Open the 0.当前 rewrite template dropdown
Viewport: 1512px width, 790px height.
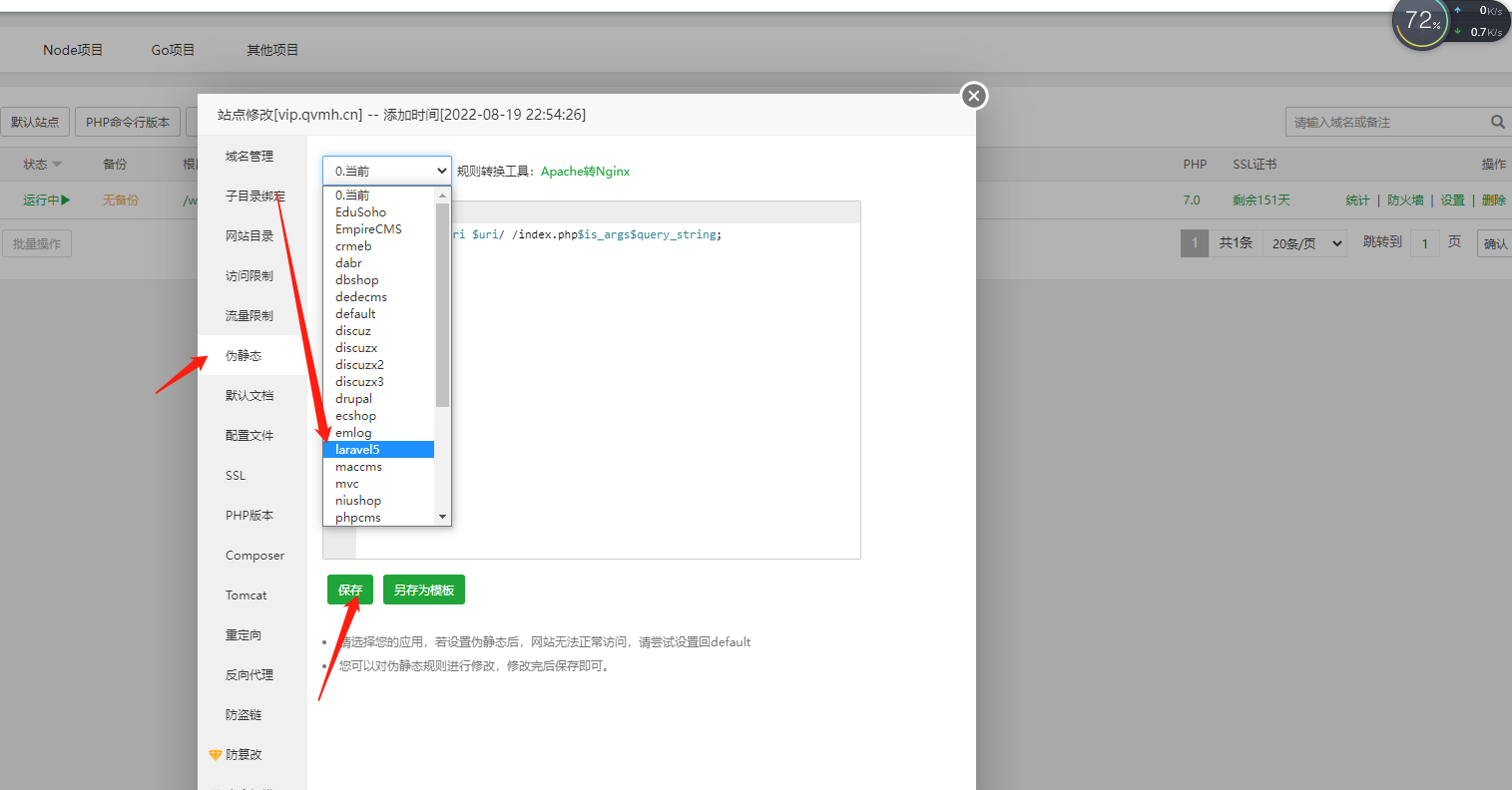pos(387,171)
